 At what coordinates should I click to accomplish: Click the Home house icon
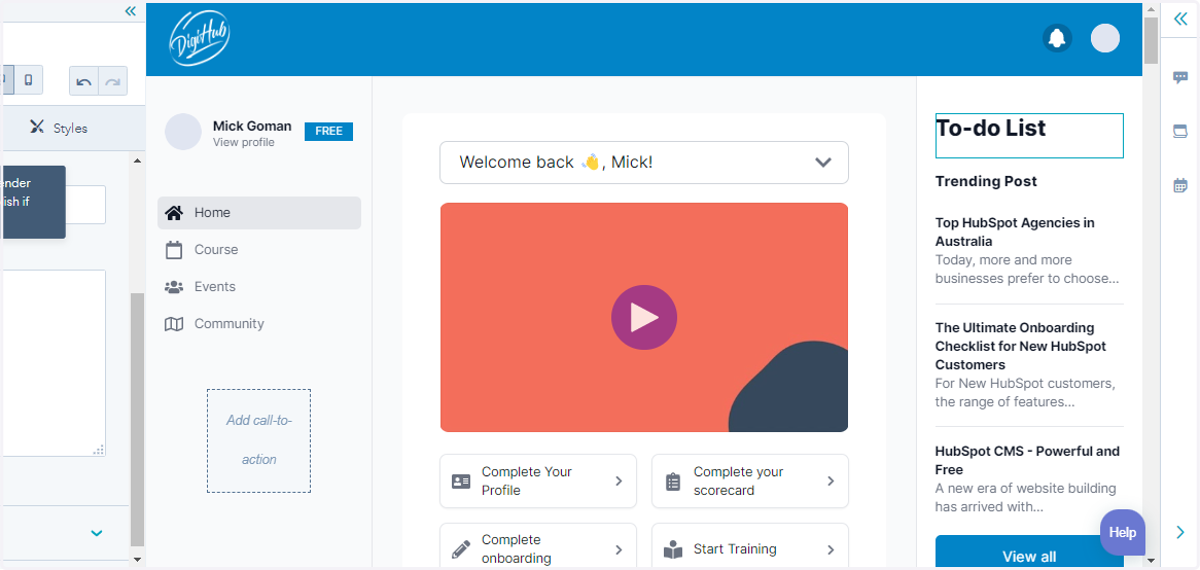coord(174,213)
